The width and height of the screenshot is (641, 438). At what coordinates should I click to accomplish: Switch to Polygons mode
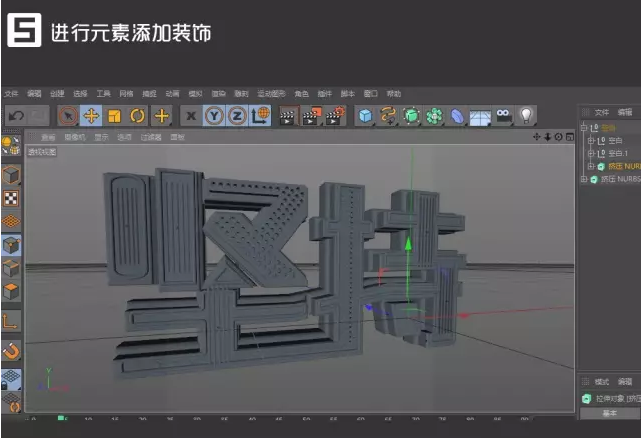click(x=11, y=292)
